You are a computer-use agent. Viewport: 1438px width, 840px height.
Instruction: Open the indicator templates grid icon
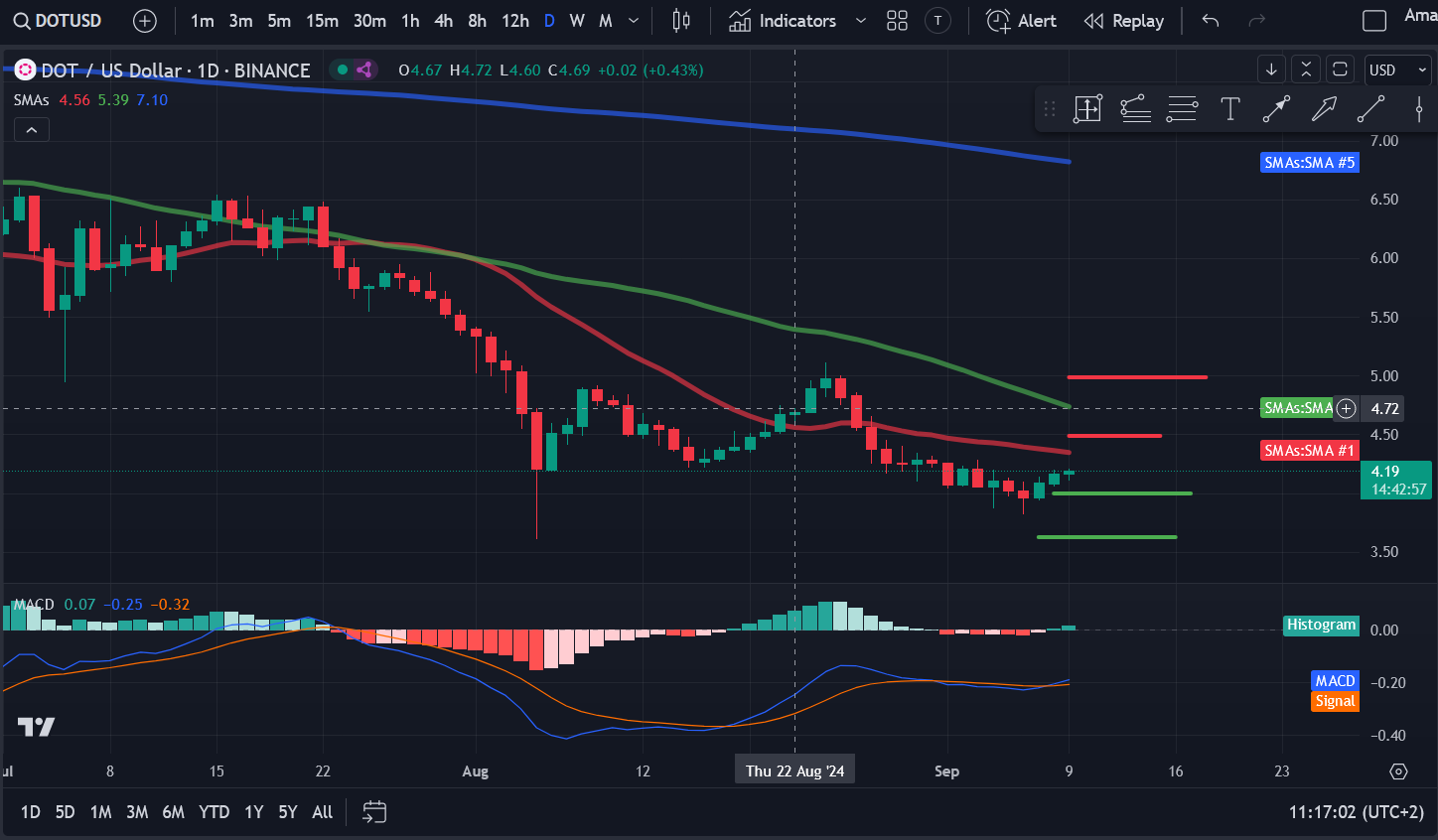[x=898, y=21]
